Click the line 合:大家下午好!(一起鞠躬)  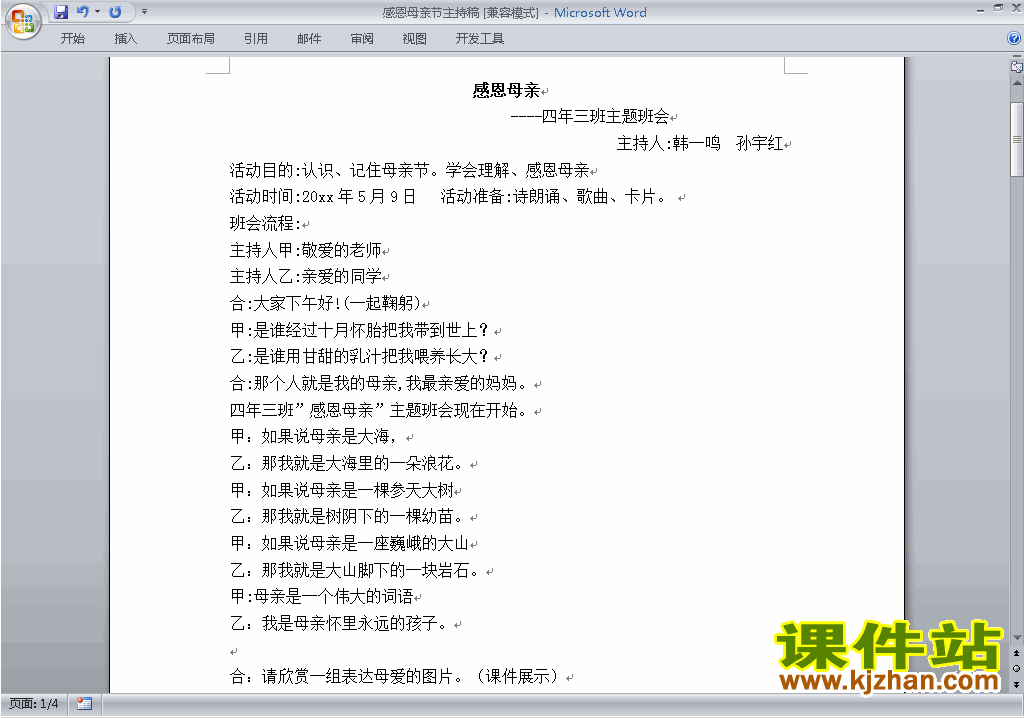(326, 303)
